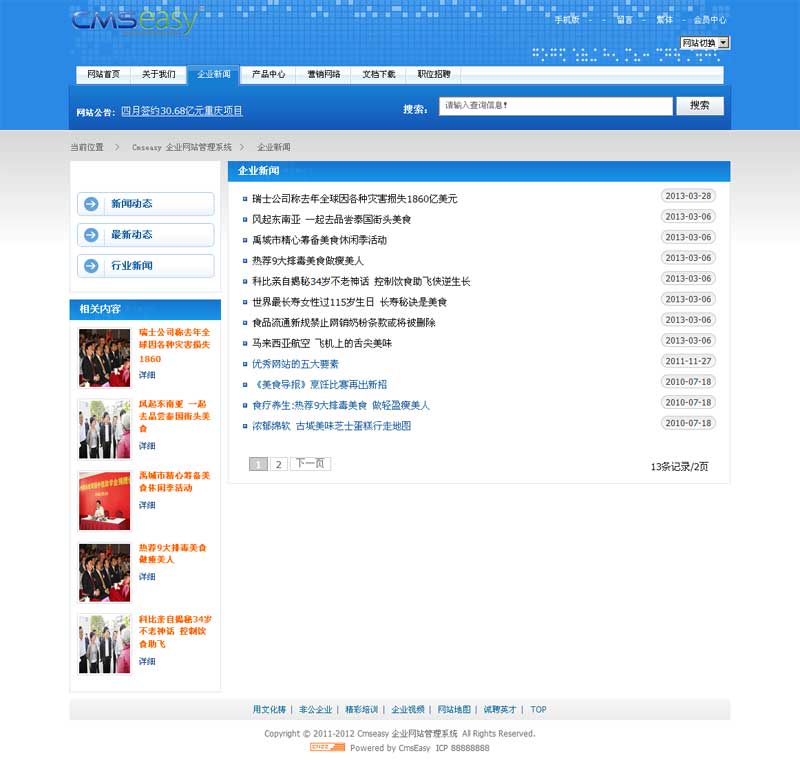Screen dimensions: 800x760
Task: Click the arrow icon beside 新闻动态
Action: click(x=92, y=204)
